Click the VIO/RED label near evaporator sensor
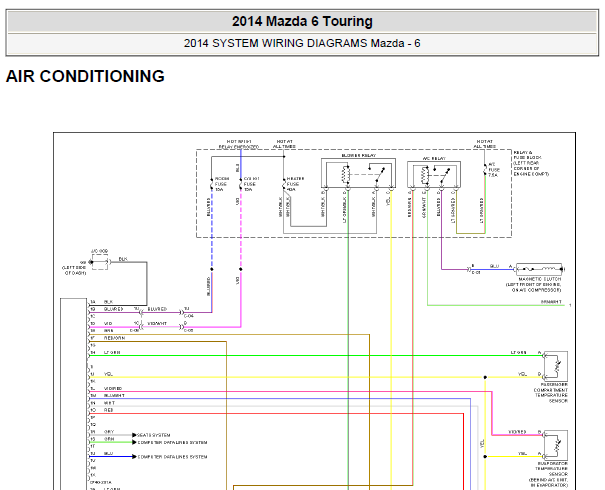The width and height of the screenshot is (605, 490). tap(517, 432)
